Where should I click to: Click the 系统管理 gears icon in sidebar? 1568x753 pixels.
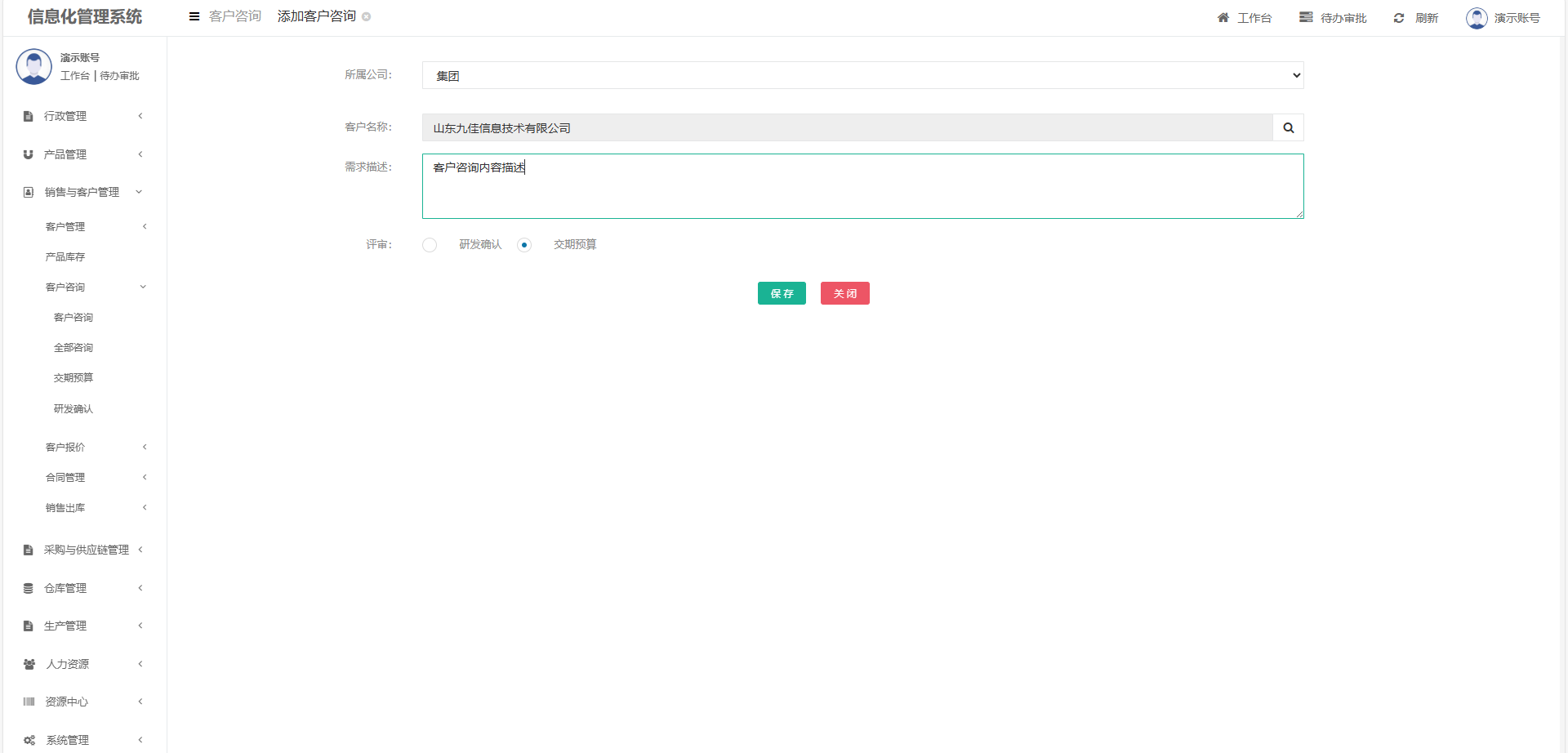[x=29, y=740]
